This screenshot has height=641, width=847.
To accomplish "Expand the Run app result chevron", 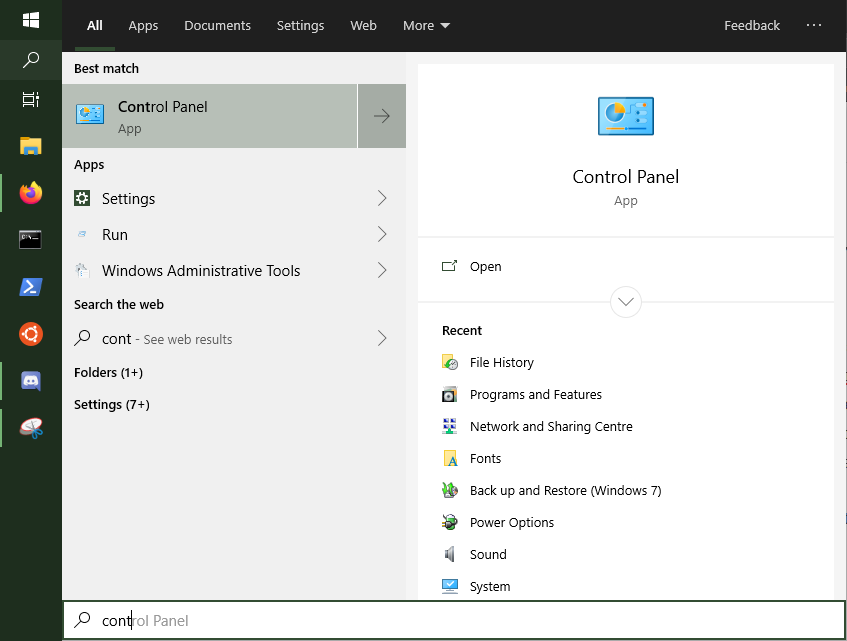I will click(382, 234).
